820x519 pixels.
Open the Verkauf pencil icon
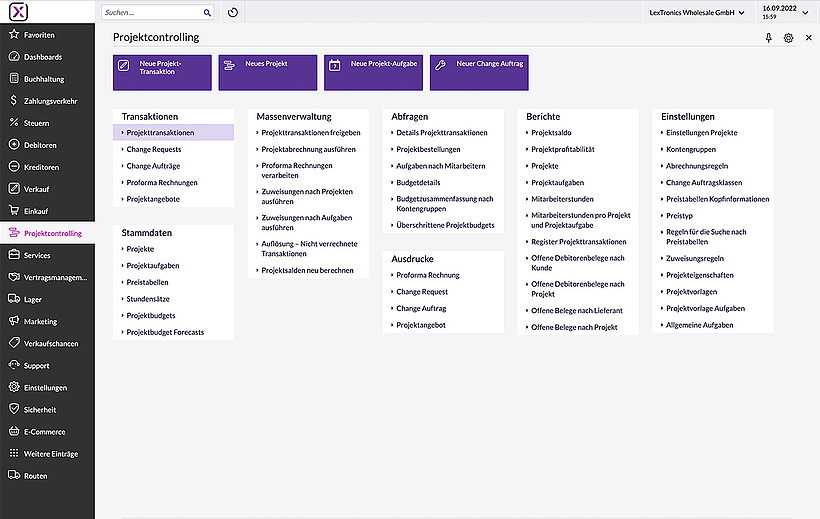(14, 188)
